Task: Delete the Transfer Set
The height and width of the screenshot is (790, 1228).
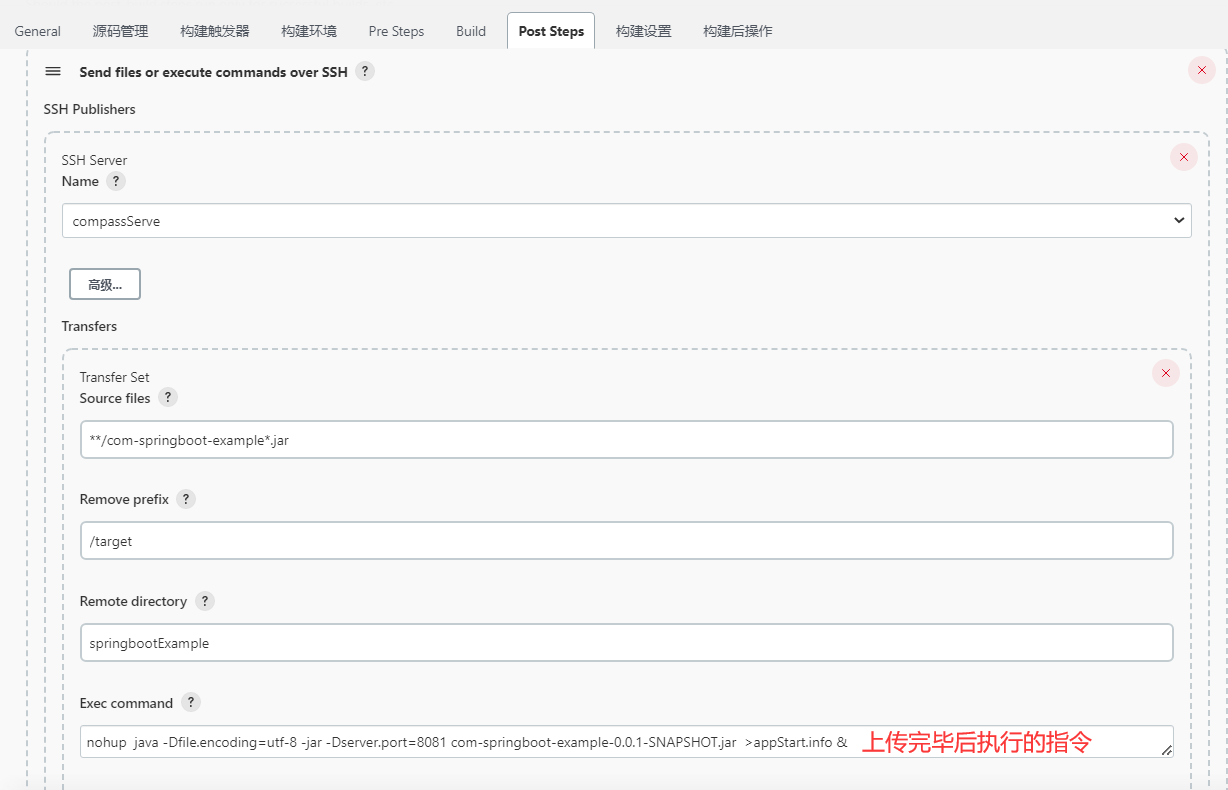Action: 1166,373
